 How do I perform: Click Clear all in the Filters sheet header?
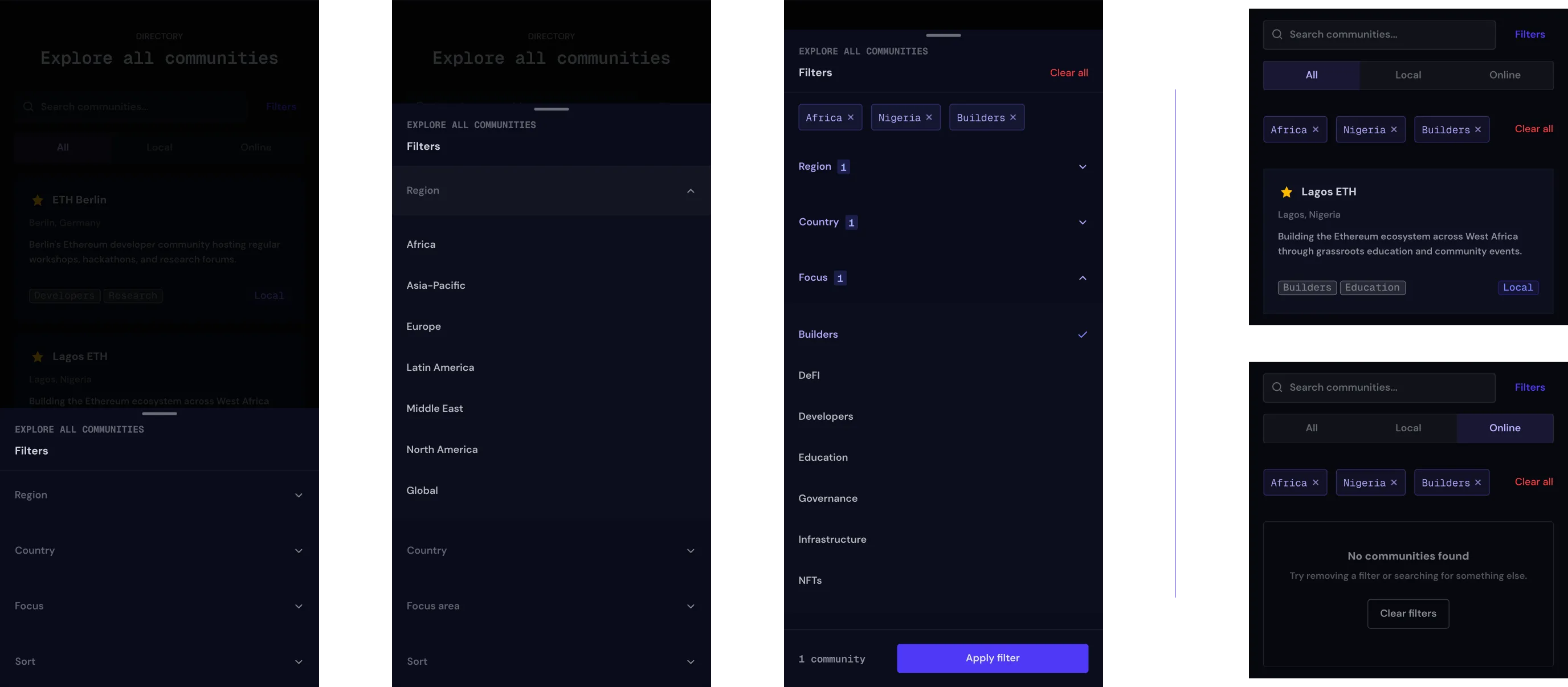pyautogui.click(x=1068, y=72)
